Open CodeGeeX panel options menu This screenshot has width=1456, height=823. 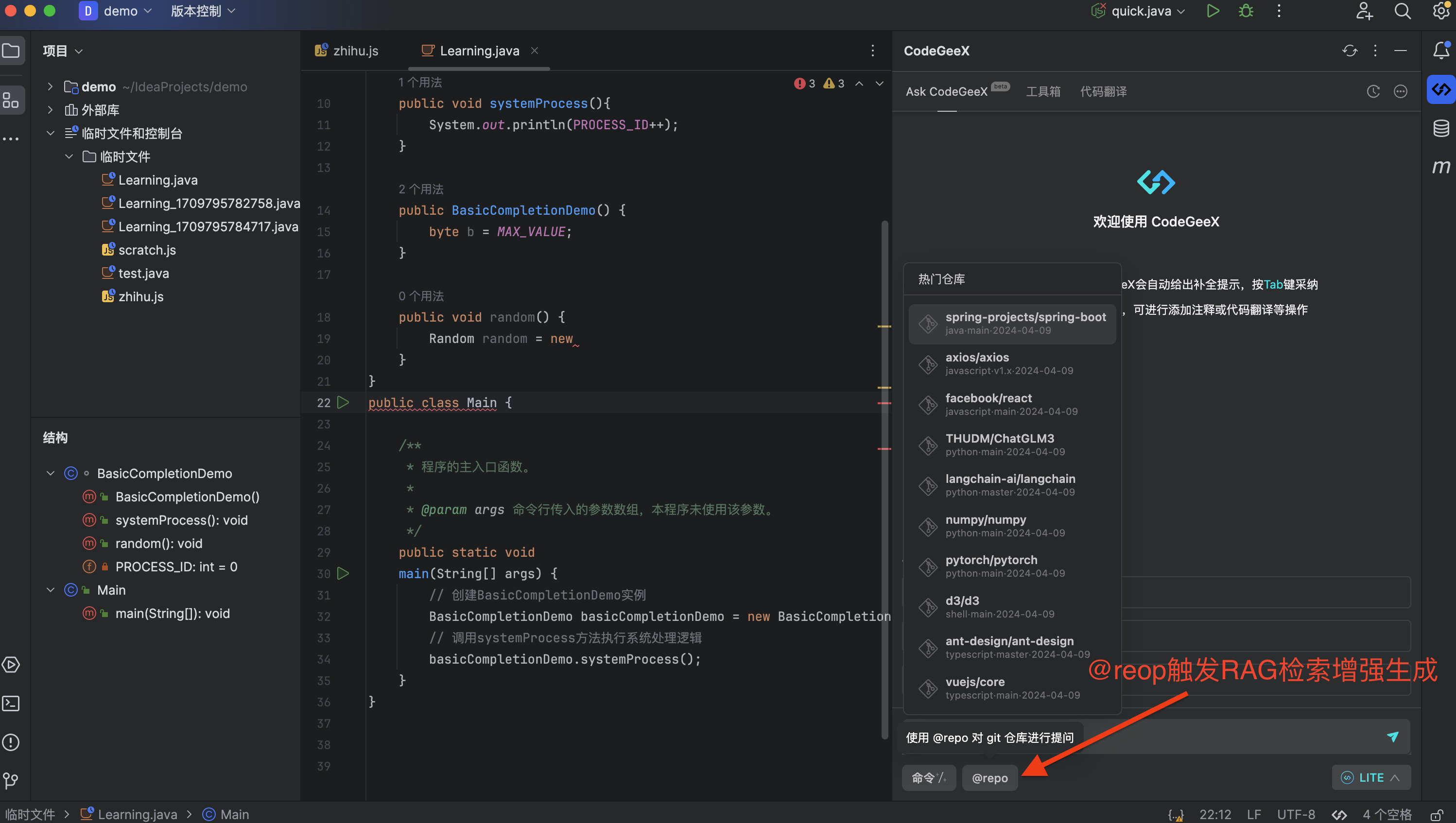pos(1375,51)
